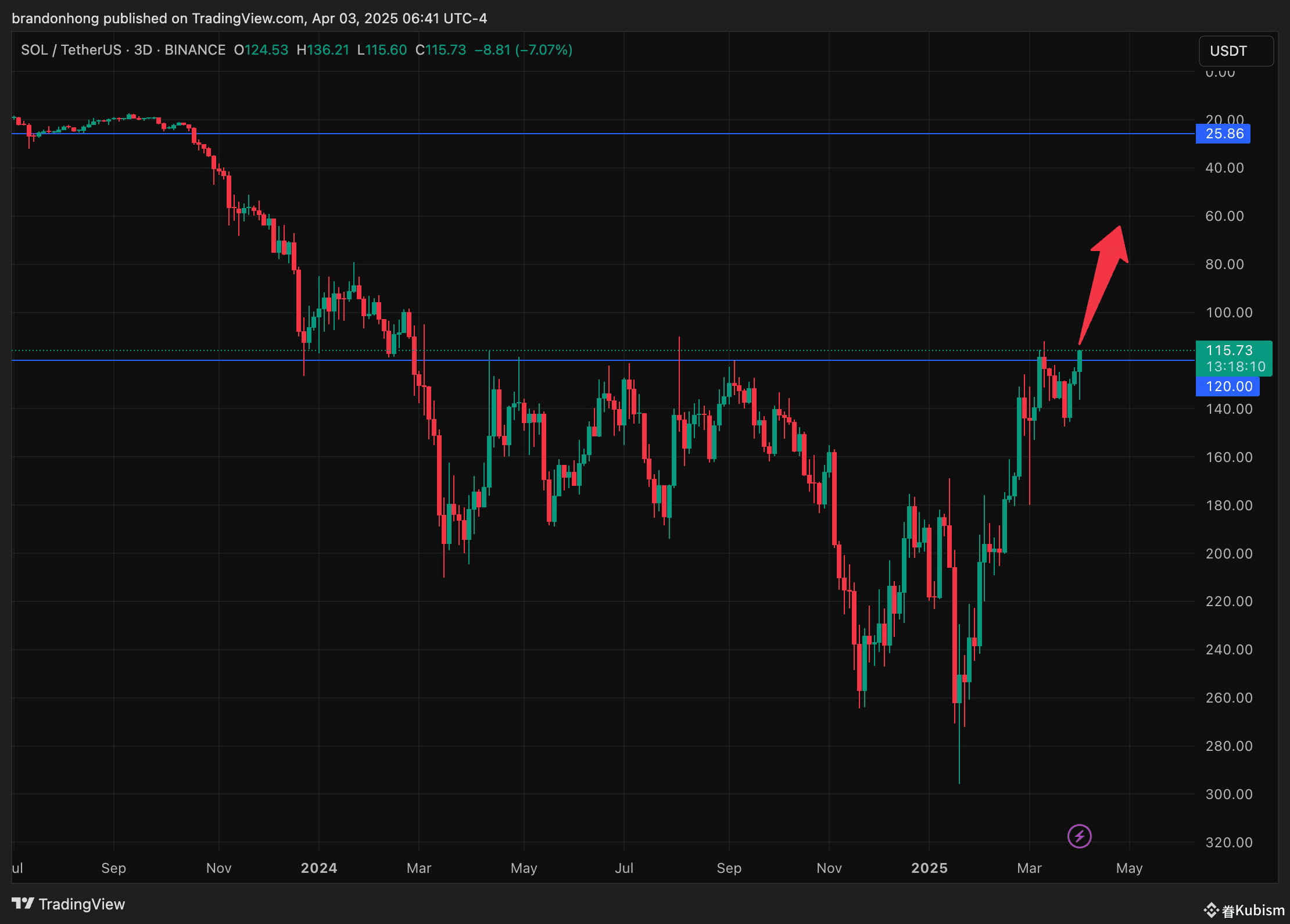The image size is (1290, 924).
Task: Click the 240.00 price axis label
Action: coord(1229,650)
